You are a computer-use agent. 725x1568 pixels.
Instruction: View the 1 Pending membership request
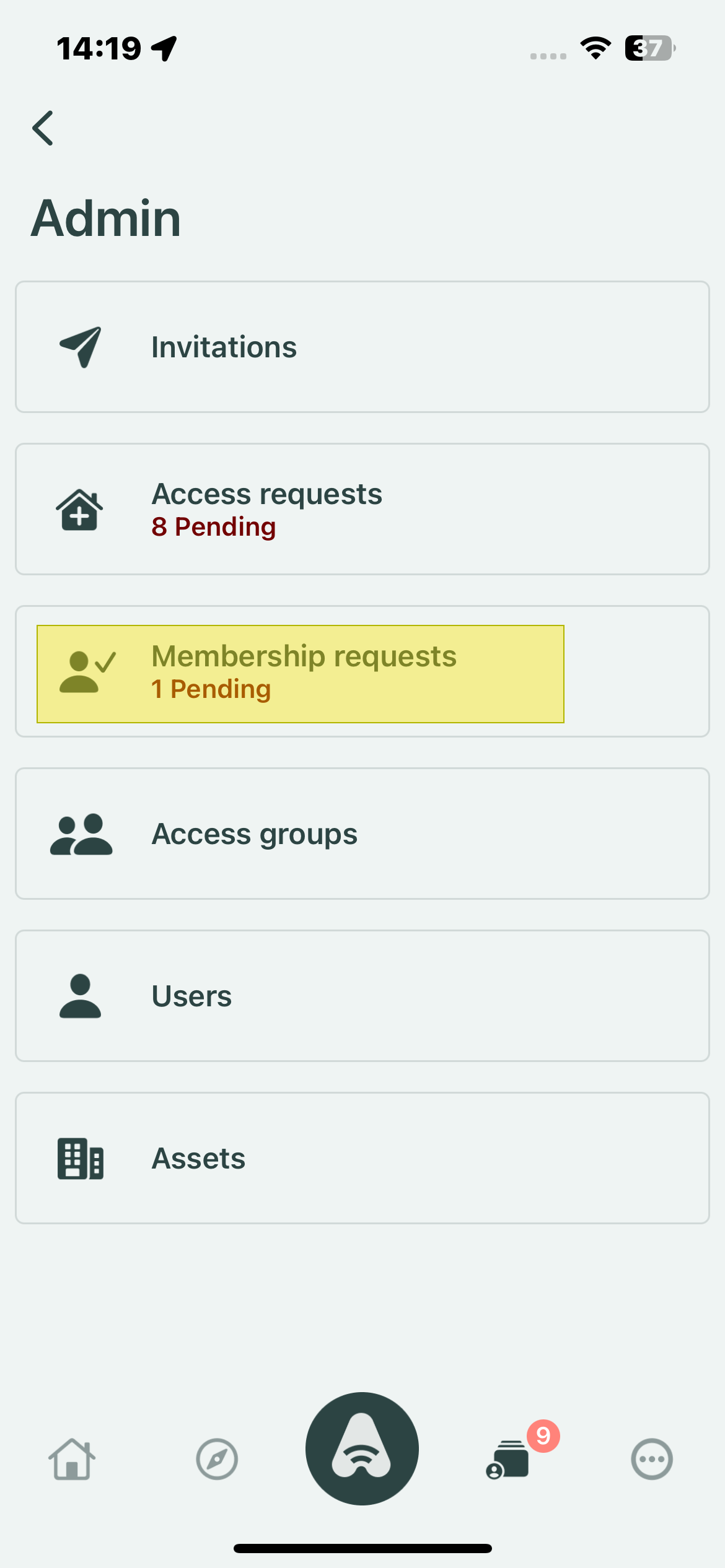pos(211,689)
